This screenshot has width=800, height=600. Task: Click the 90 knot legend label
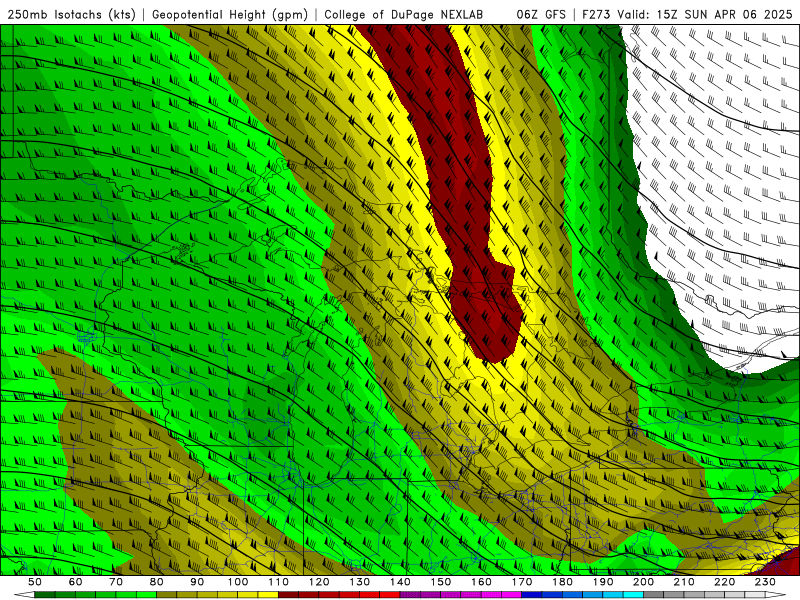(x=197, y=582)
